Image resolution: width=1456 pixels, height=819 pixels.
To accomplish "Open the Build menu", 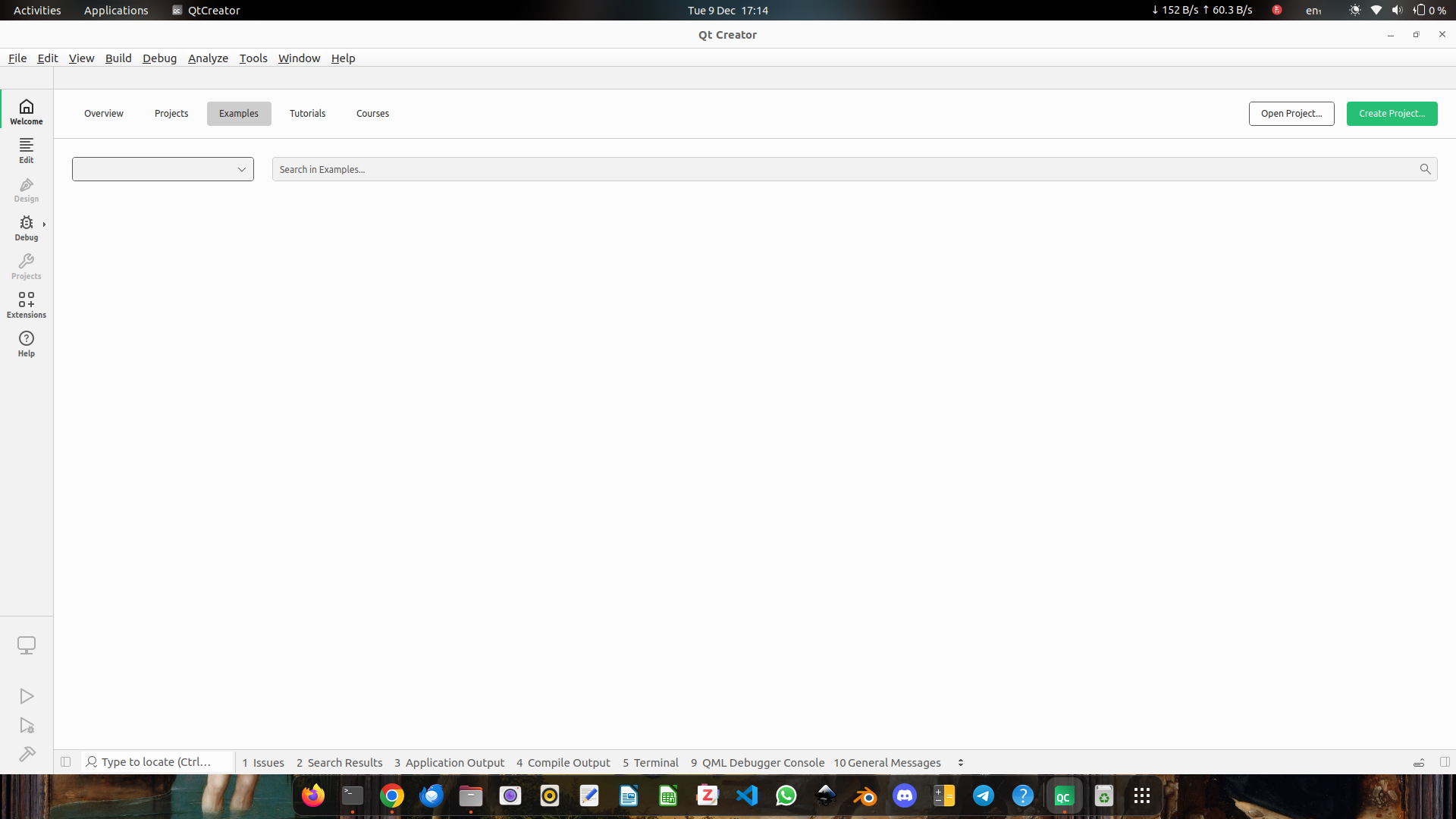I will (118, 58).
